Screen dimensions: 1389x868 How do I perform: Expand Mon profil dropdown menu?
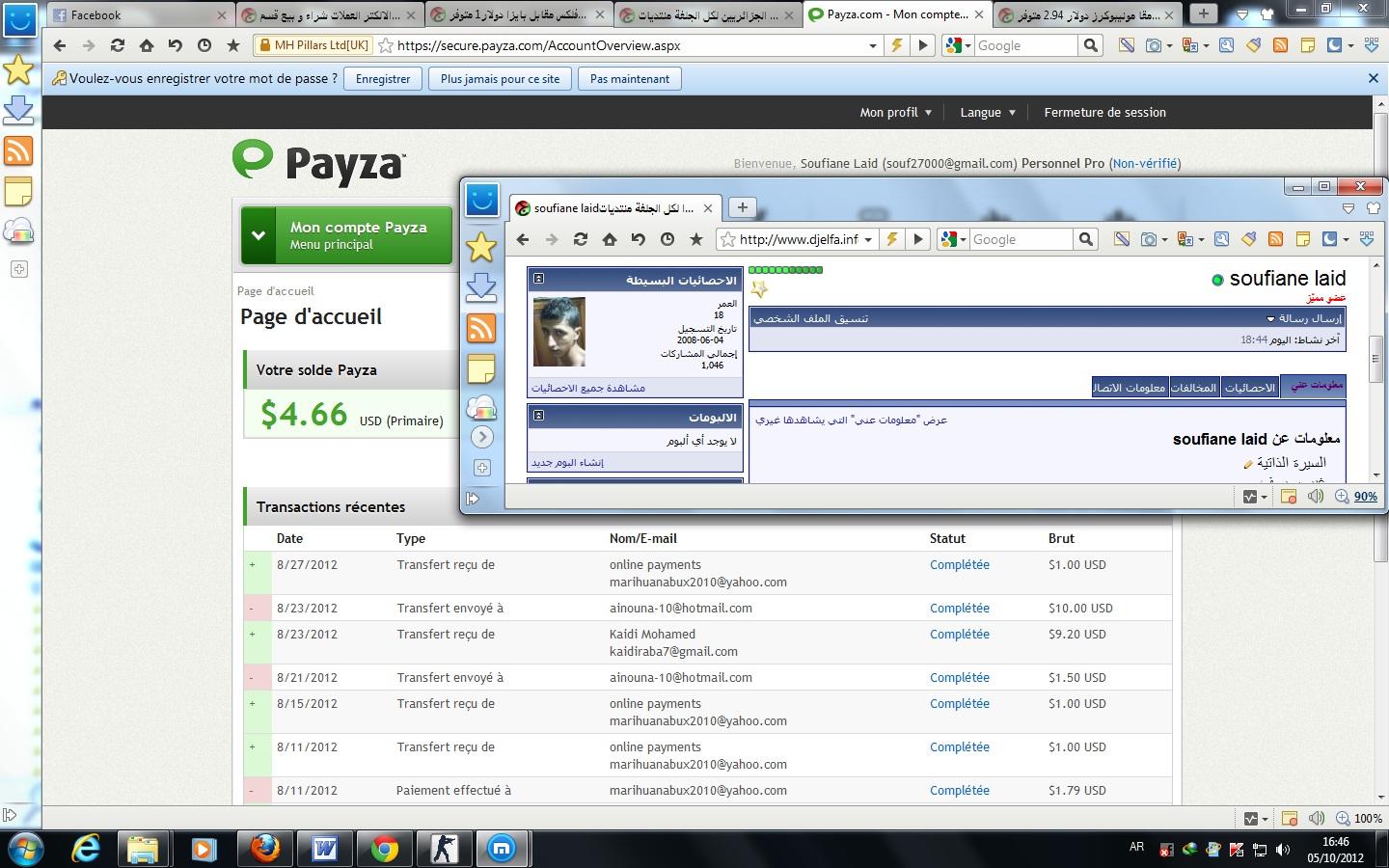pyautogui.click(x=895, y=112)
